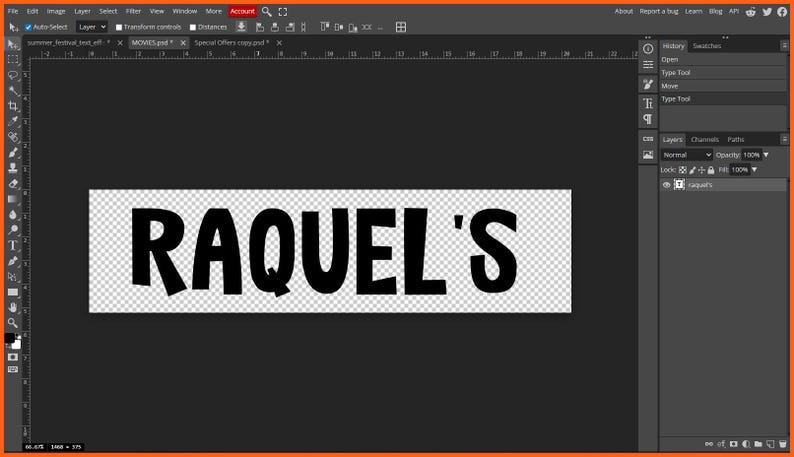
Task: Click the export download icon in options bar
Action: pos(242,27)
